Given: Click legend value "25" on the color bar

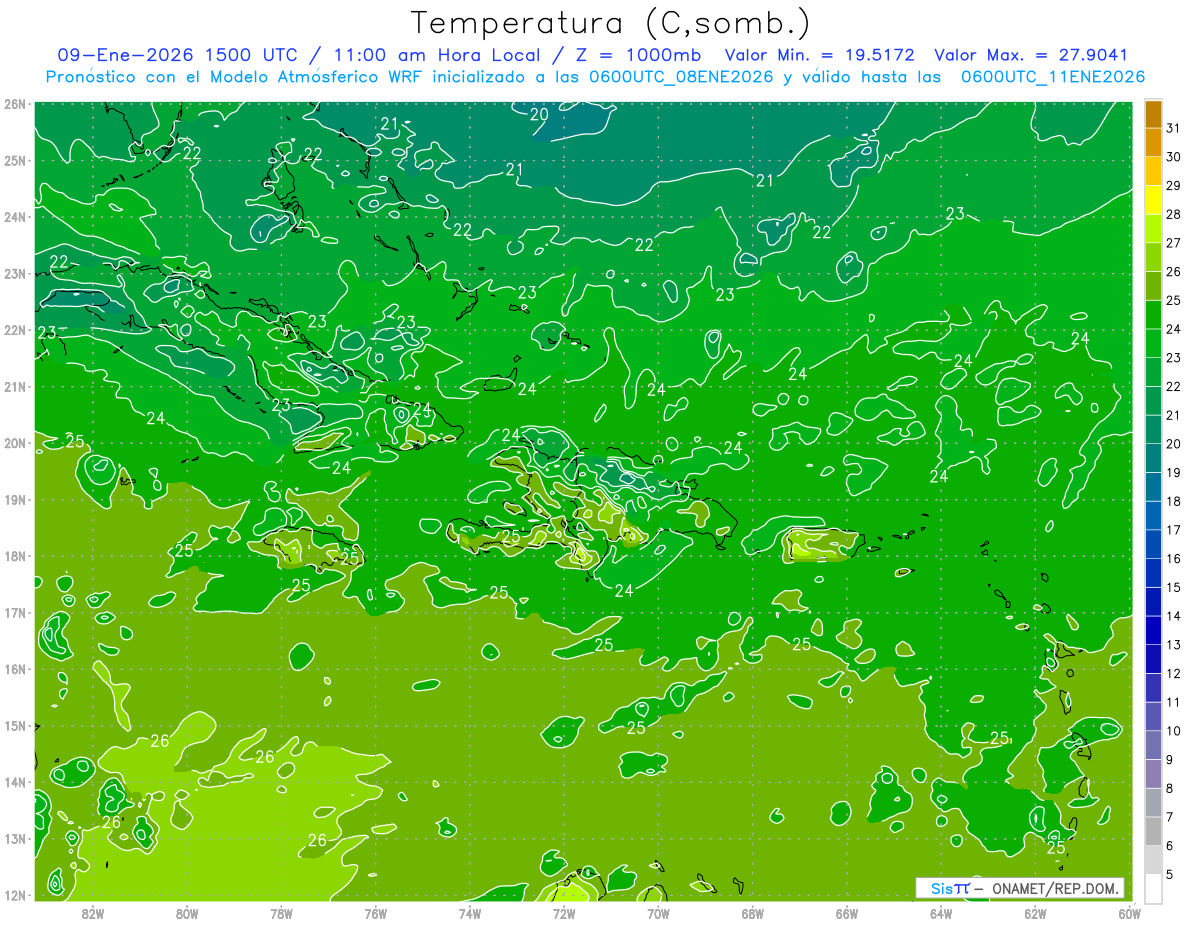Looking at the screenshot, I should [1174, 300].
